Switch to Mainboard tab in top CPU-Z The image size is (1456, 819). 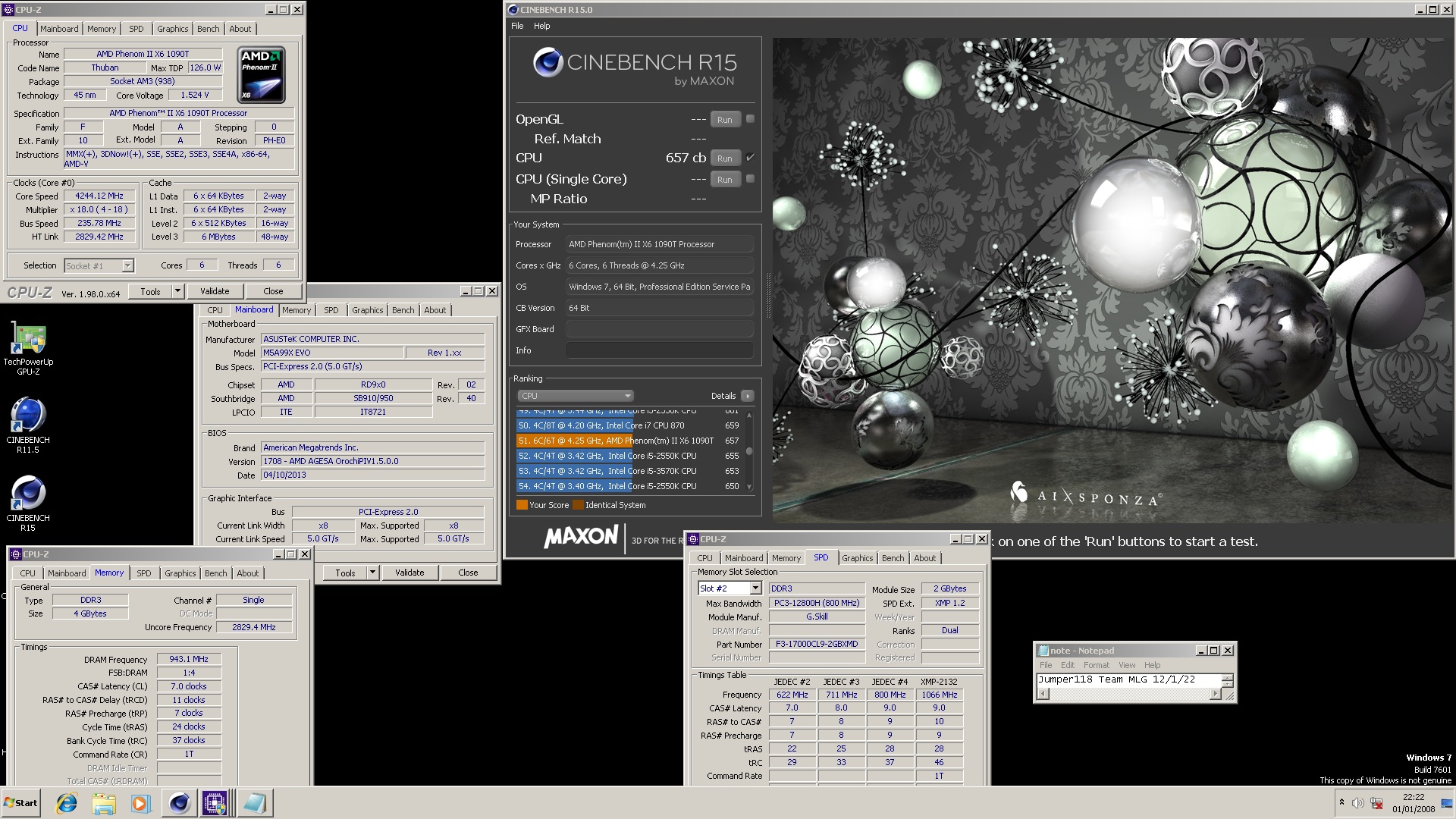[59, 29]
